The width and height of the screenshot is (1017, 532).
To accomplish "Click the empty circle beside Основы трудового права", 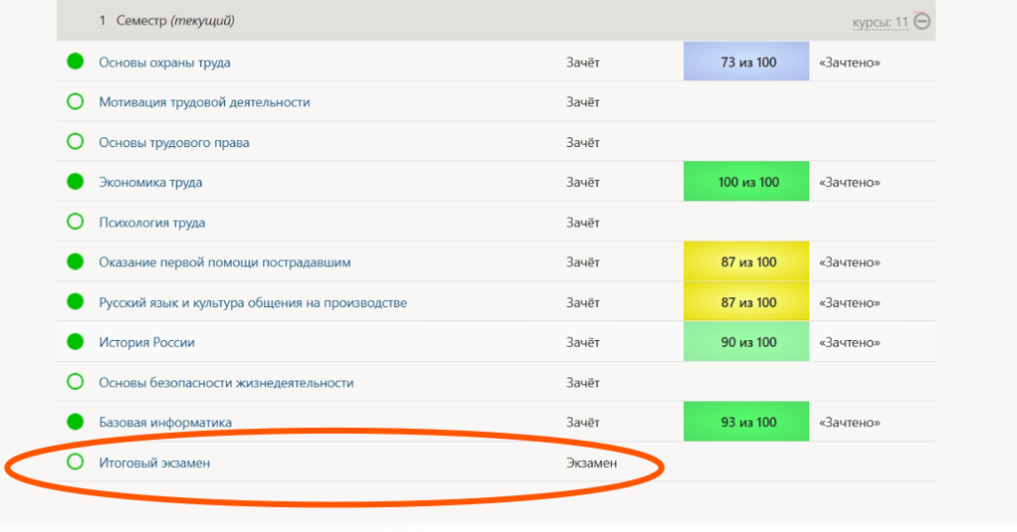I will 75,142.
